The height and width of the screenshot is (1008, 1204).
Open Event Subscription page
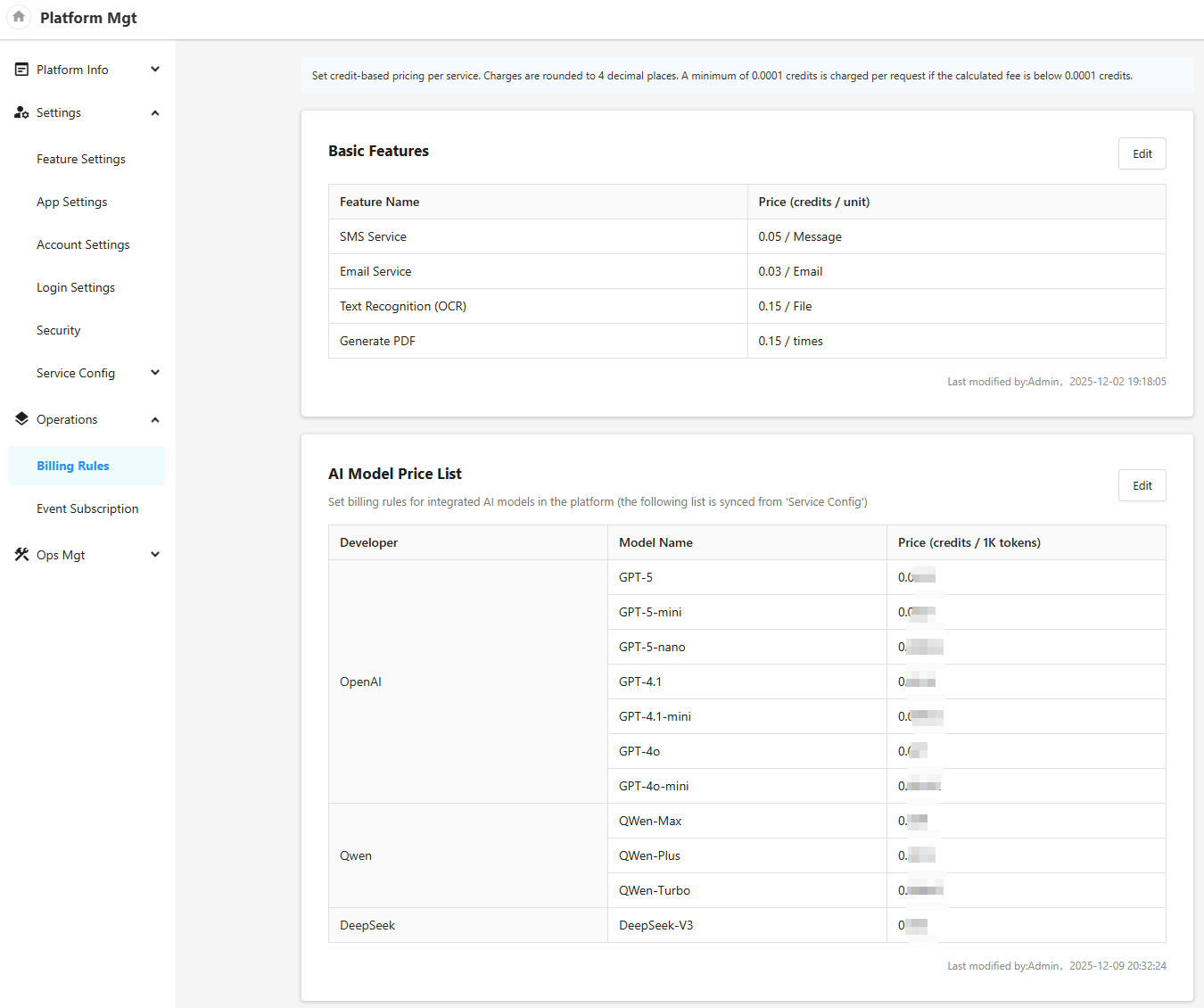pos(87,508)
